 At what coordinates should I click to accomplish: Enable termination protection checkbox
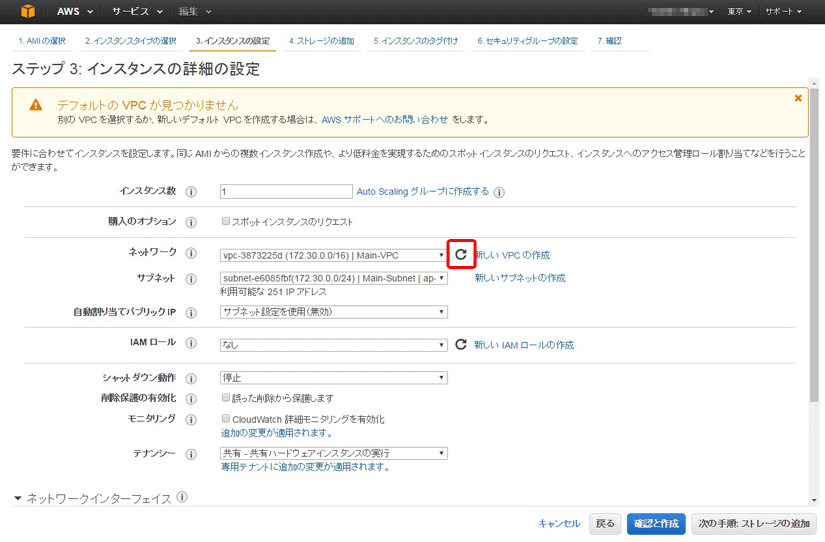point(226,398)
